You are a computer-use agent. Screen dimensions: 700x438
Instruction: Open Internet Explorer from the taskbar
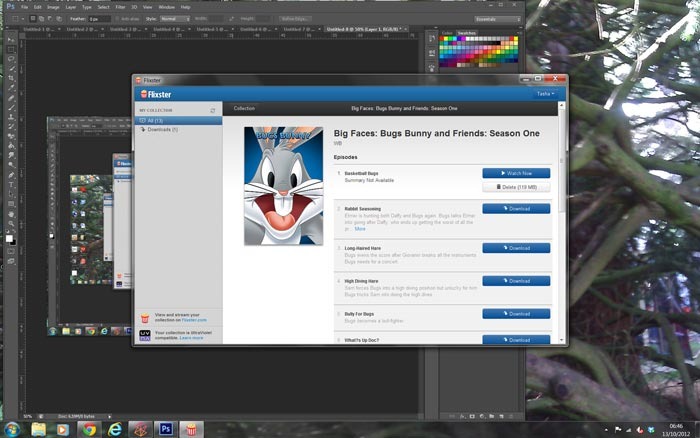pyautogui.click(x=115, y=430)
